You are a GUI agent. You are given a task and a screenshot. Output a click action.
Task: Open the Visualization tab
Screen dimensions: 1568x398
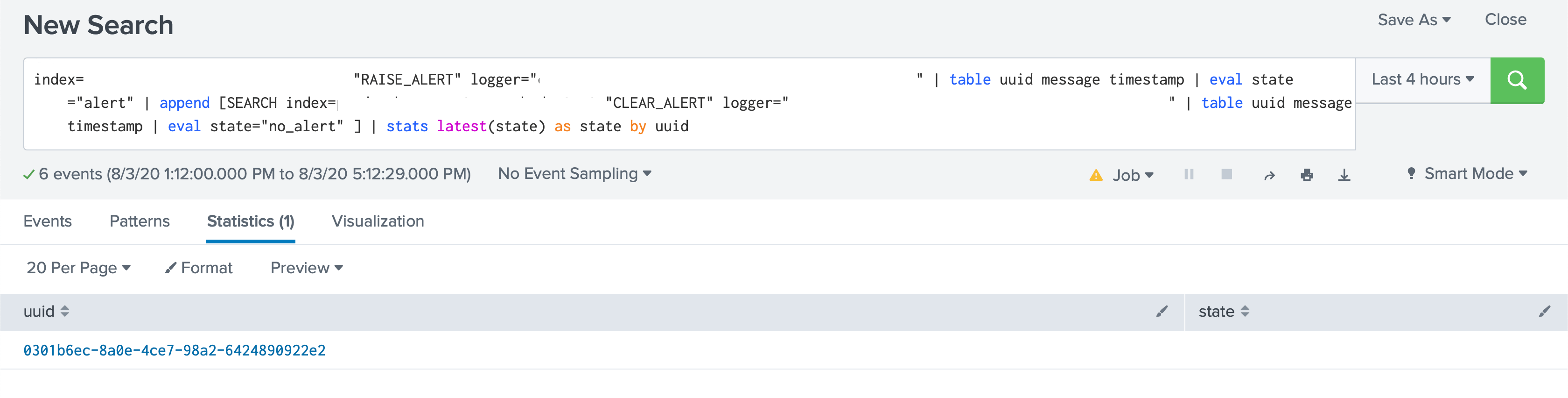click(x=378, y=221)
